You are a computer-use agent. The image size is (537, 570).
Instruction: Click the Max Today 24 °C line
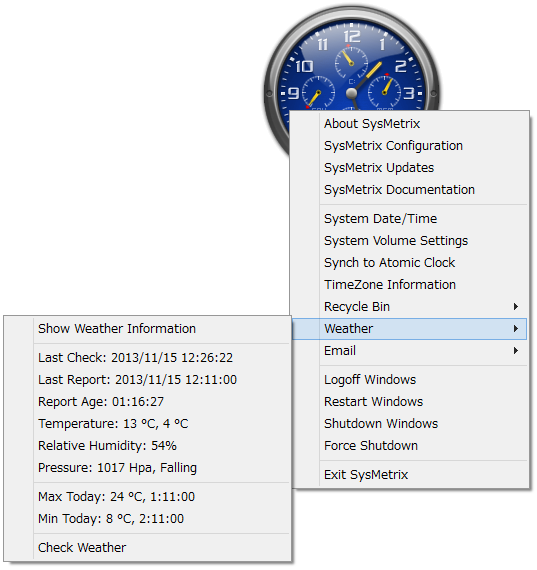pyautogui.click(x=147, y=497)
